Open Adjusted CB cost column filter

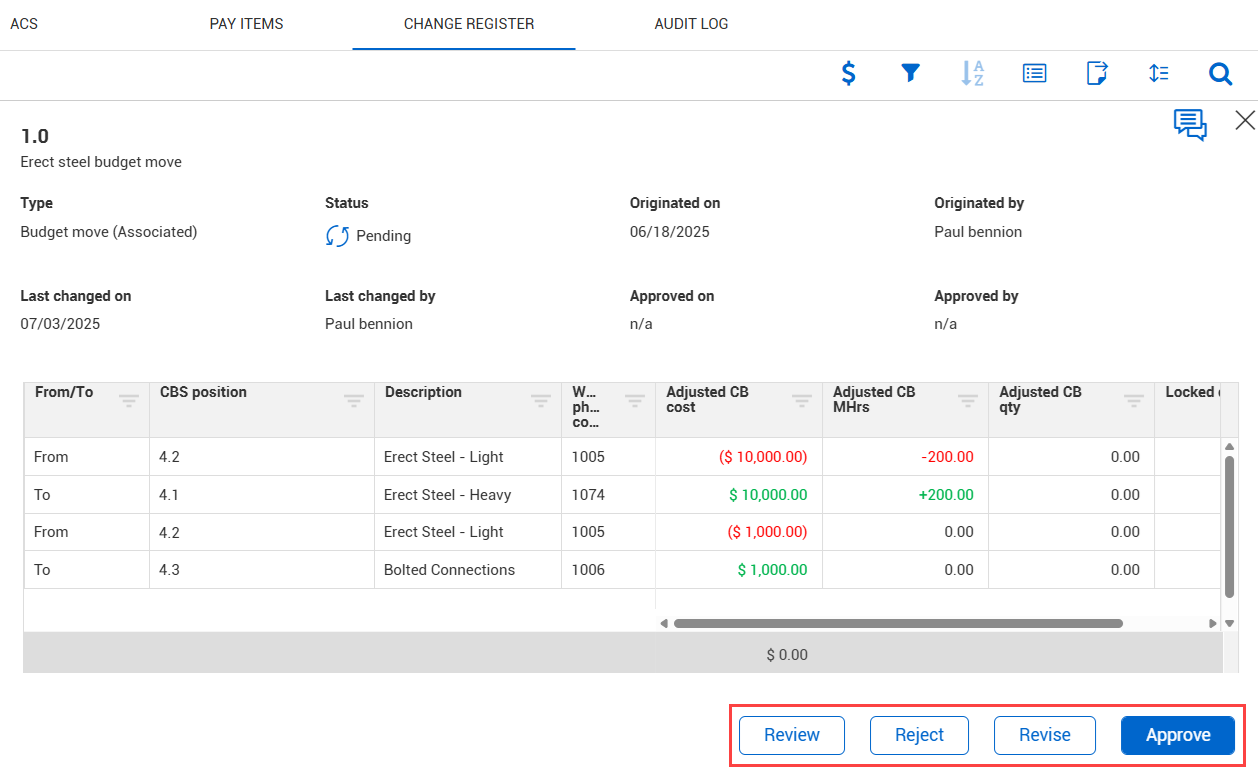tap(802, 401)
